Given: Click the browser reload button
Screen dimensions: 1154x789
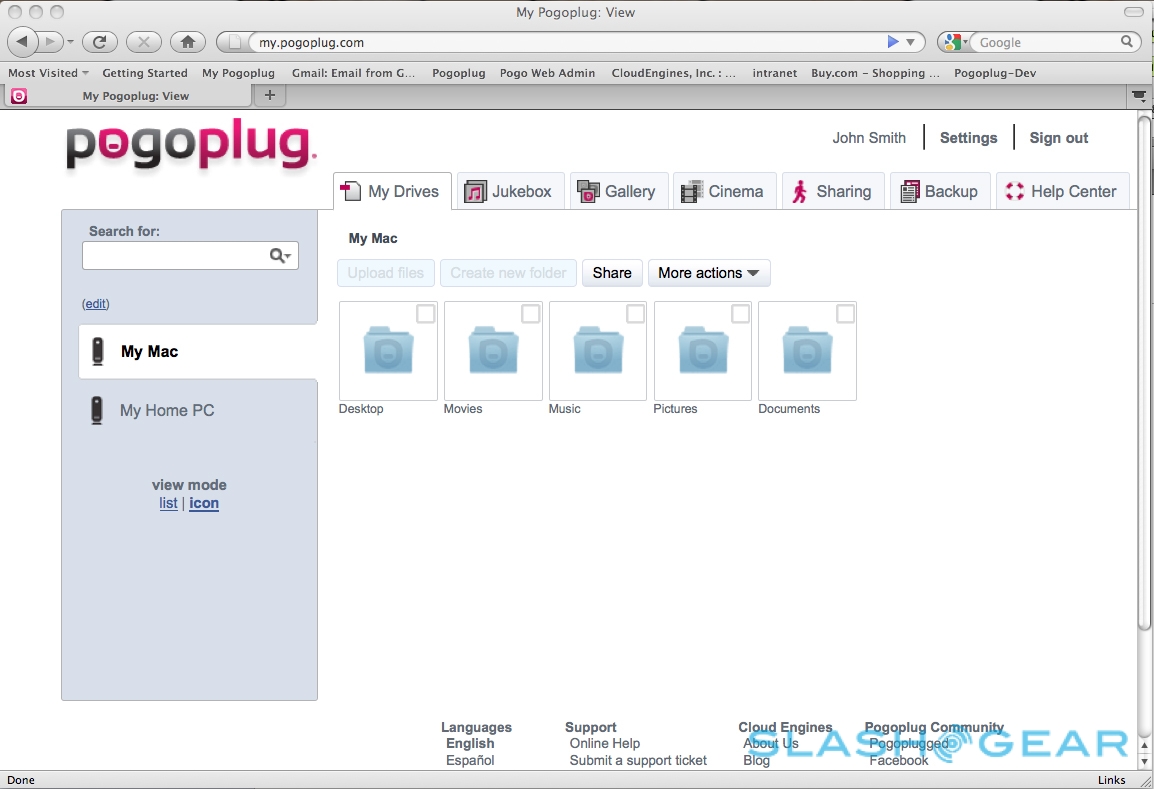Looking at the screenshot, I should click(x=99, y=42).
